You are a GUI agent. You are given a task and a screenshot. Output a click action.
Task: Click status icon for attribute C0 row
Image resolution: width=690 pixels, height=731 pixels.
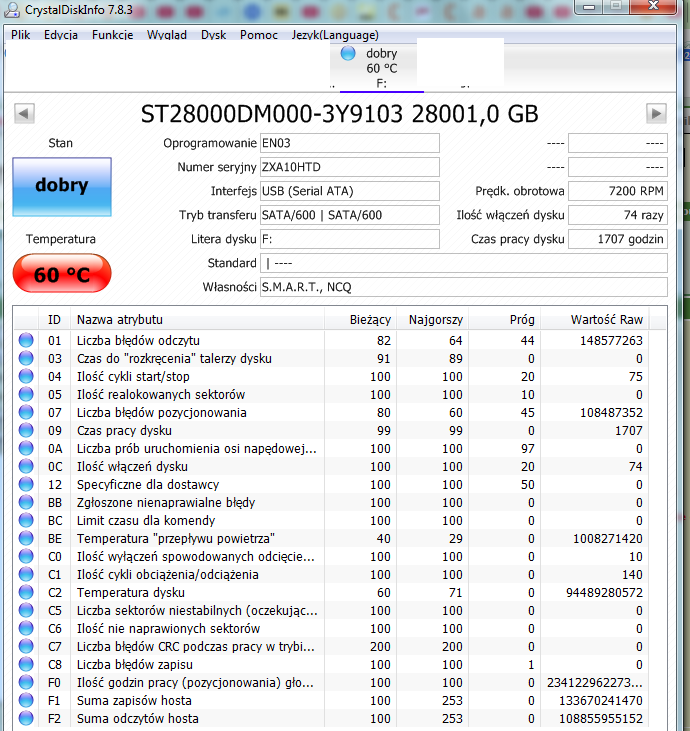[26, 557]
